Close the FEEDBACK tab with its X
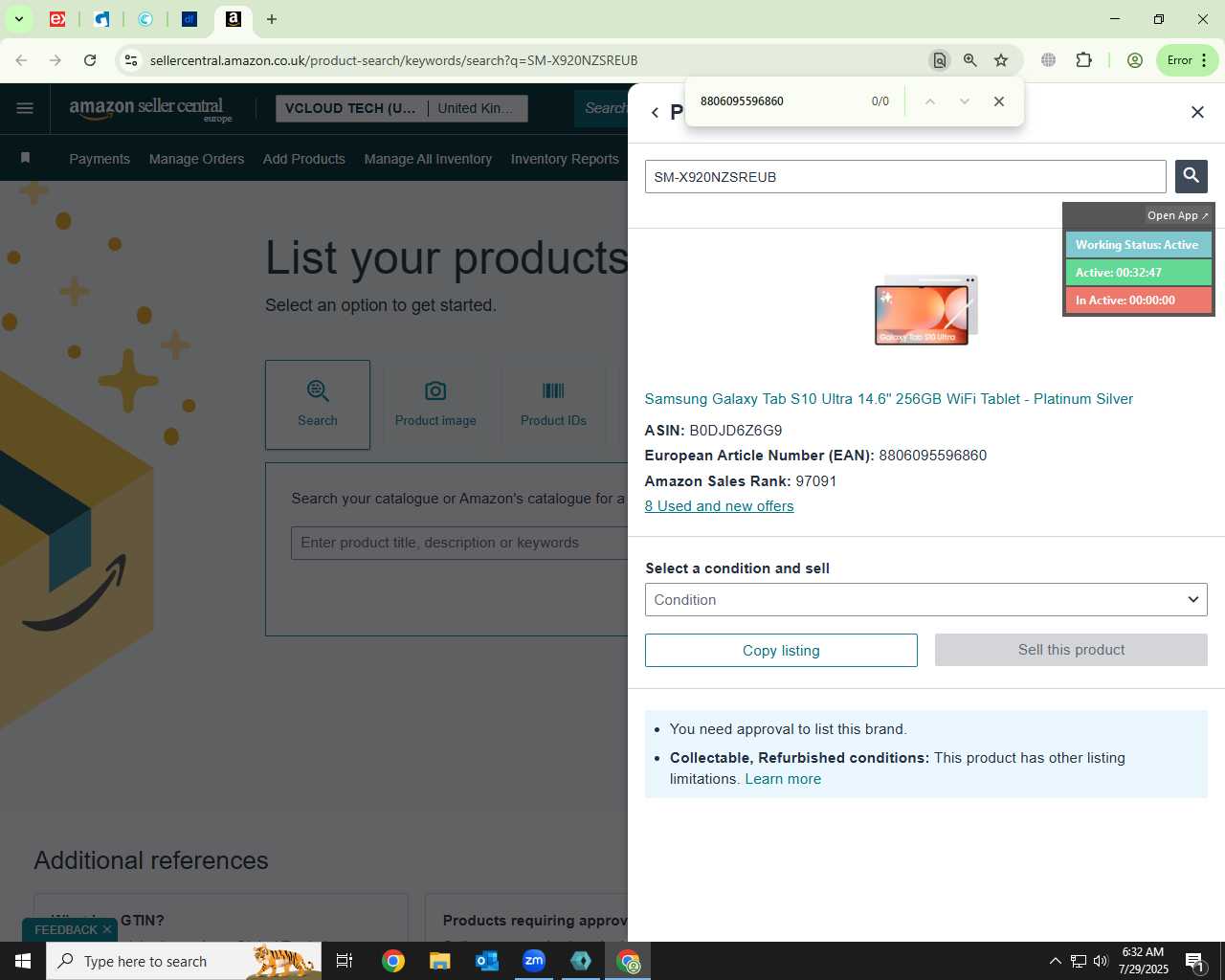Screen dimensions: 1225x980 point(107,929)
